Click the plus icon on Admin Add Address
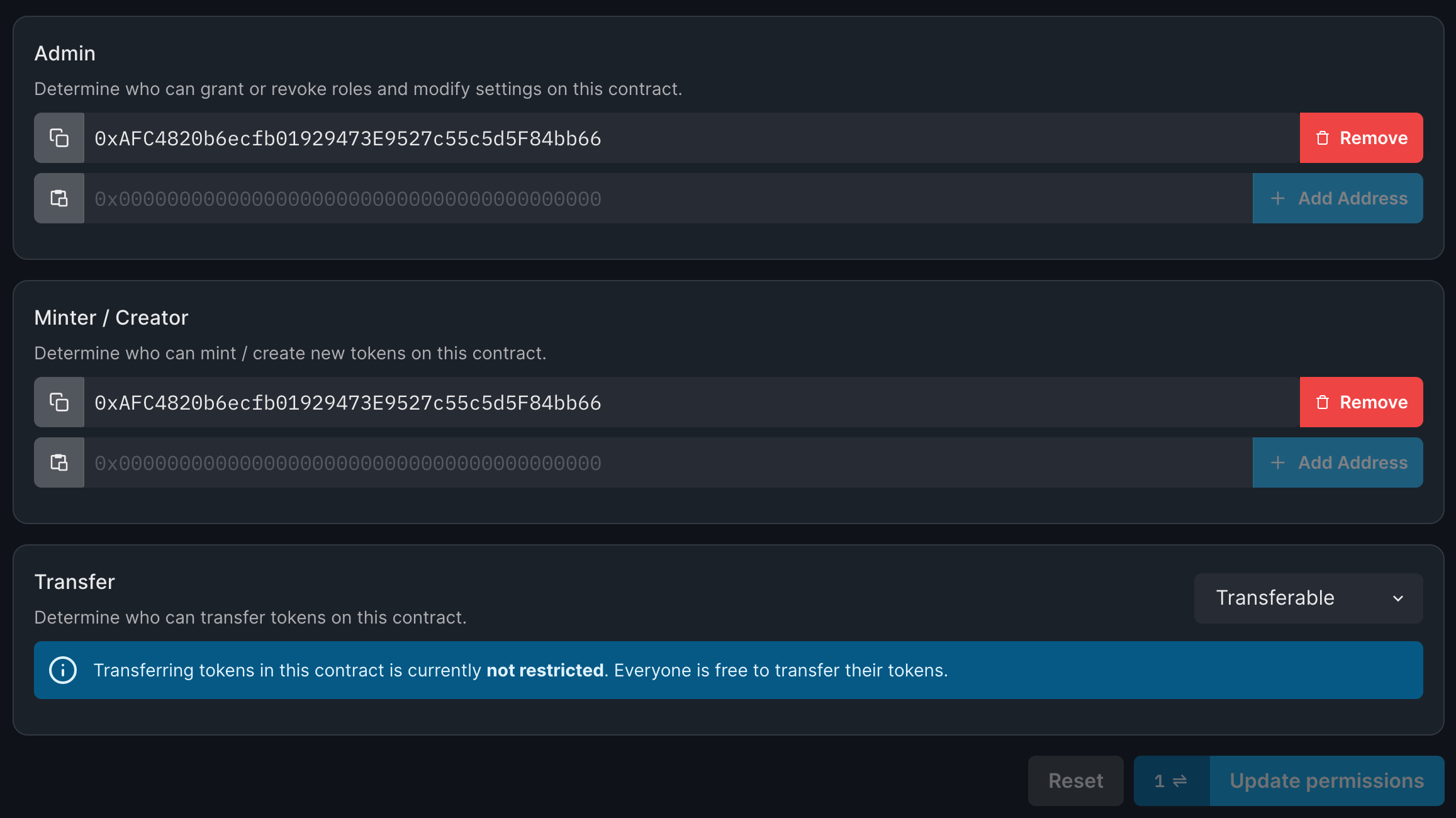 [x=1278, y=198]
